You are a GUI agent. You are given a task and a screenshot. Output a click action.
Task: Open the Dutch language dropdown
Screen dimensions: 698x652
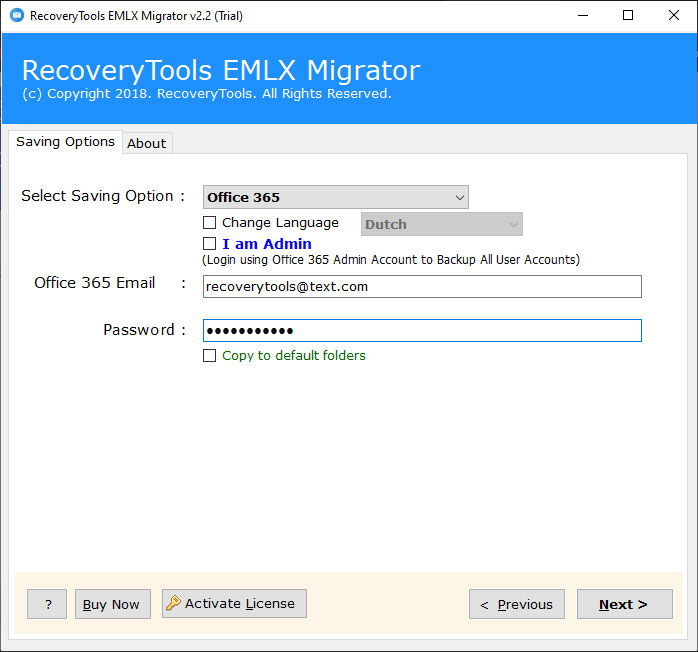[x=442, y=224]
